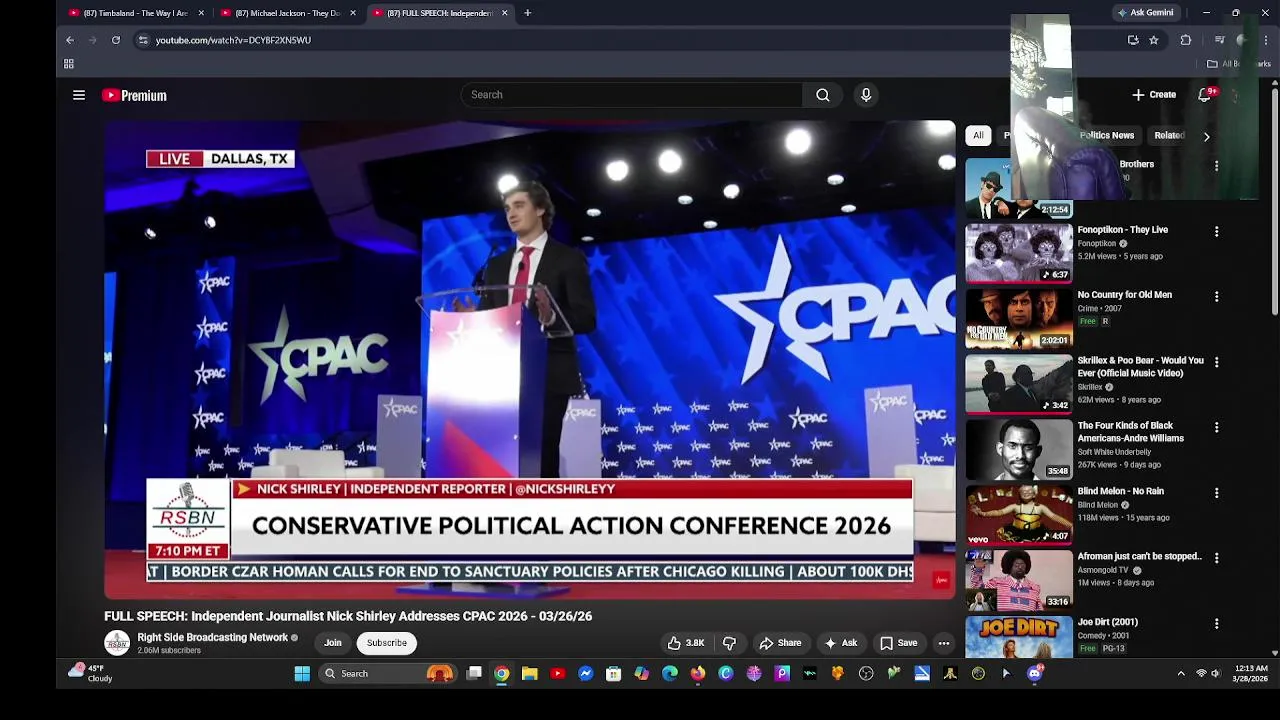Dislike the video with thumbs down
Image resolution: width=1280 pixels, height=720 pixels.
[x=730, y=643]
